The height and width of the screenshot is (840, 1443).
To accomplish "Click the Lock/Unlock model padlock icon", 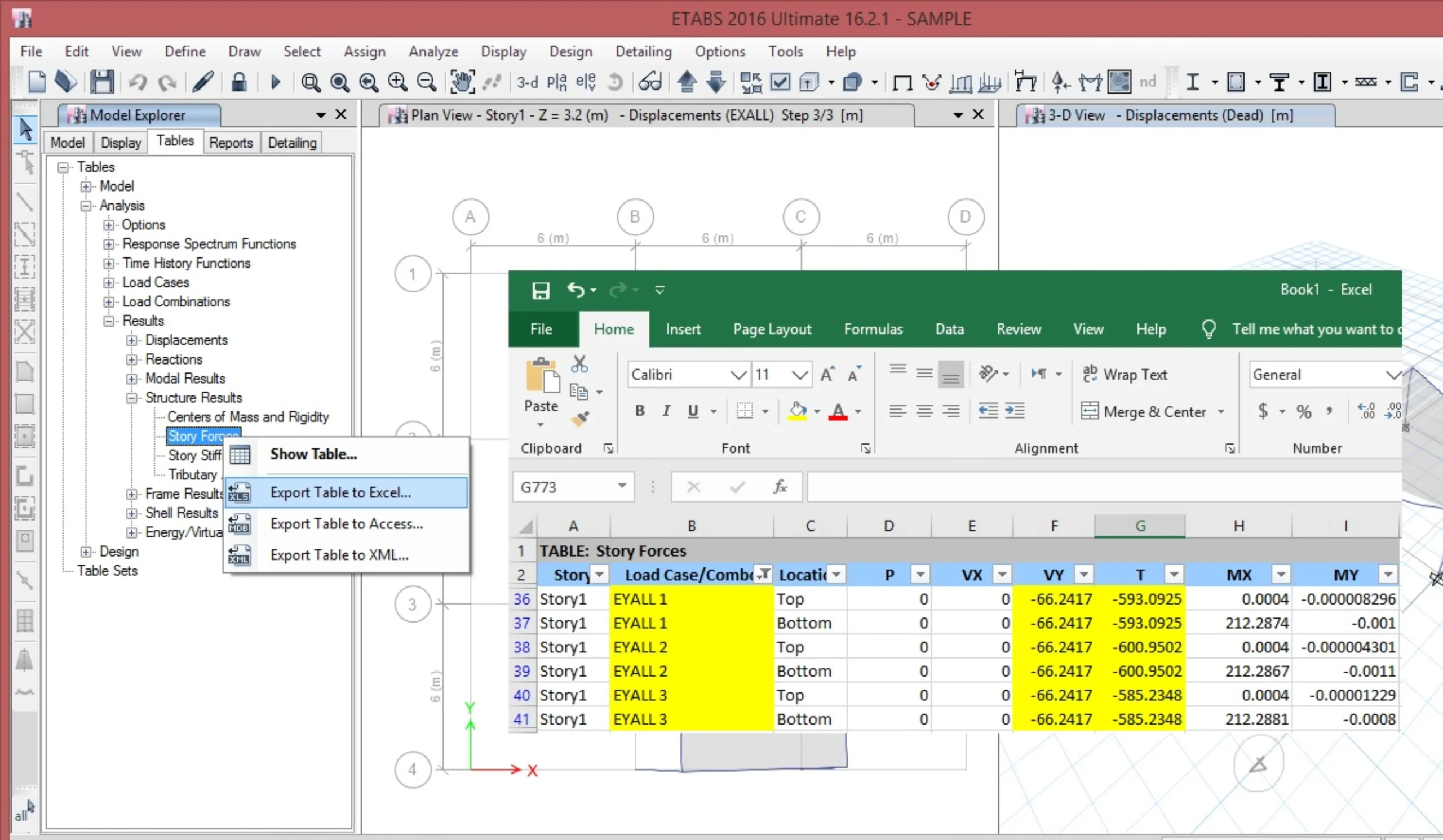I will click(x=239, y=82).
